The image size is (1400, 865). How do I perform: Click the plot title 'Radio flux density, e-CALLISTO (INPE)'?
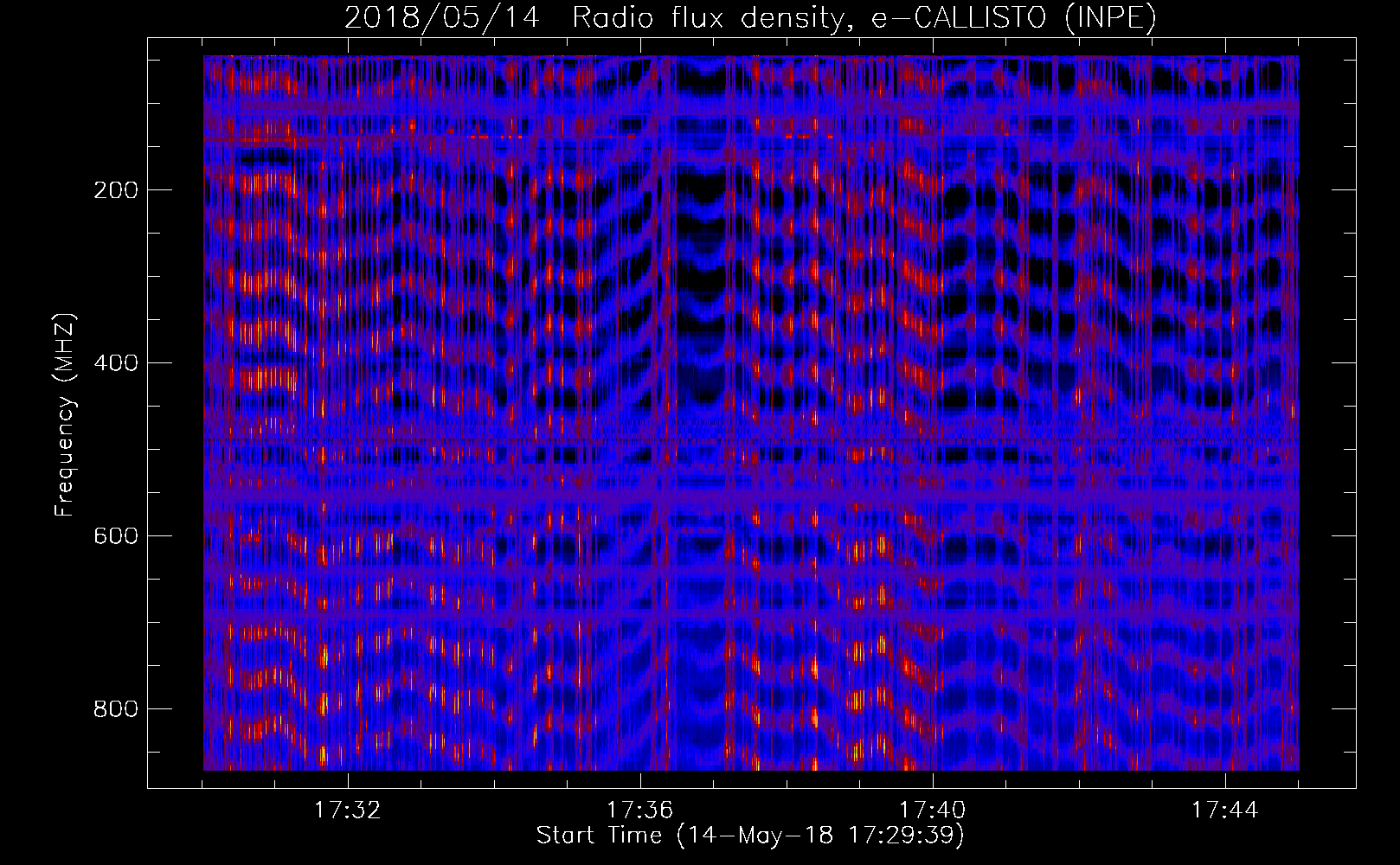(864, 17)
